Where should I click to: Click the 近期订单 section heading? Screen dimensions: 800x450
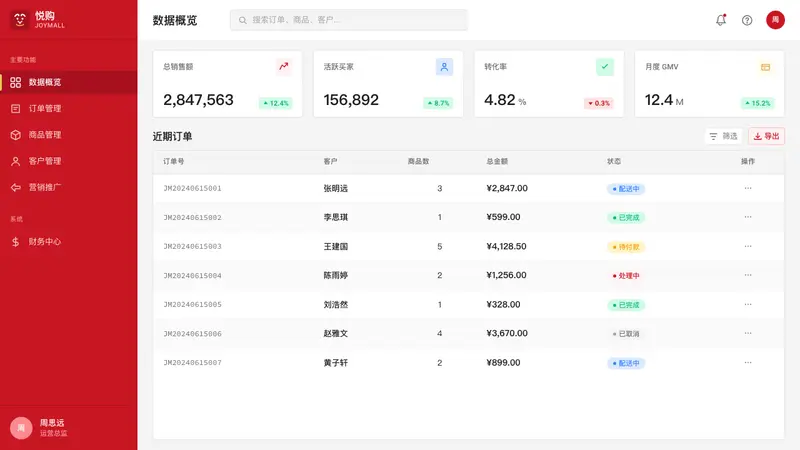click(x=172, y=136)
